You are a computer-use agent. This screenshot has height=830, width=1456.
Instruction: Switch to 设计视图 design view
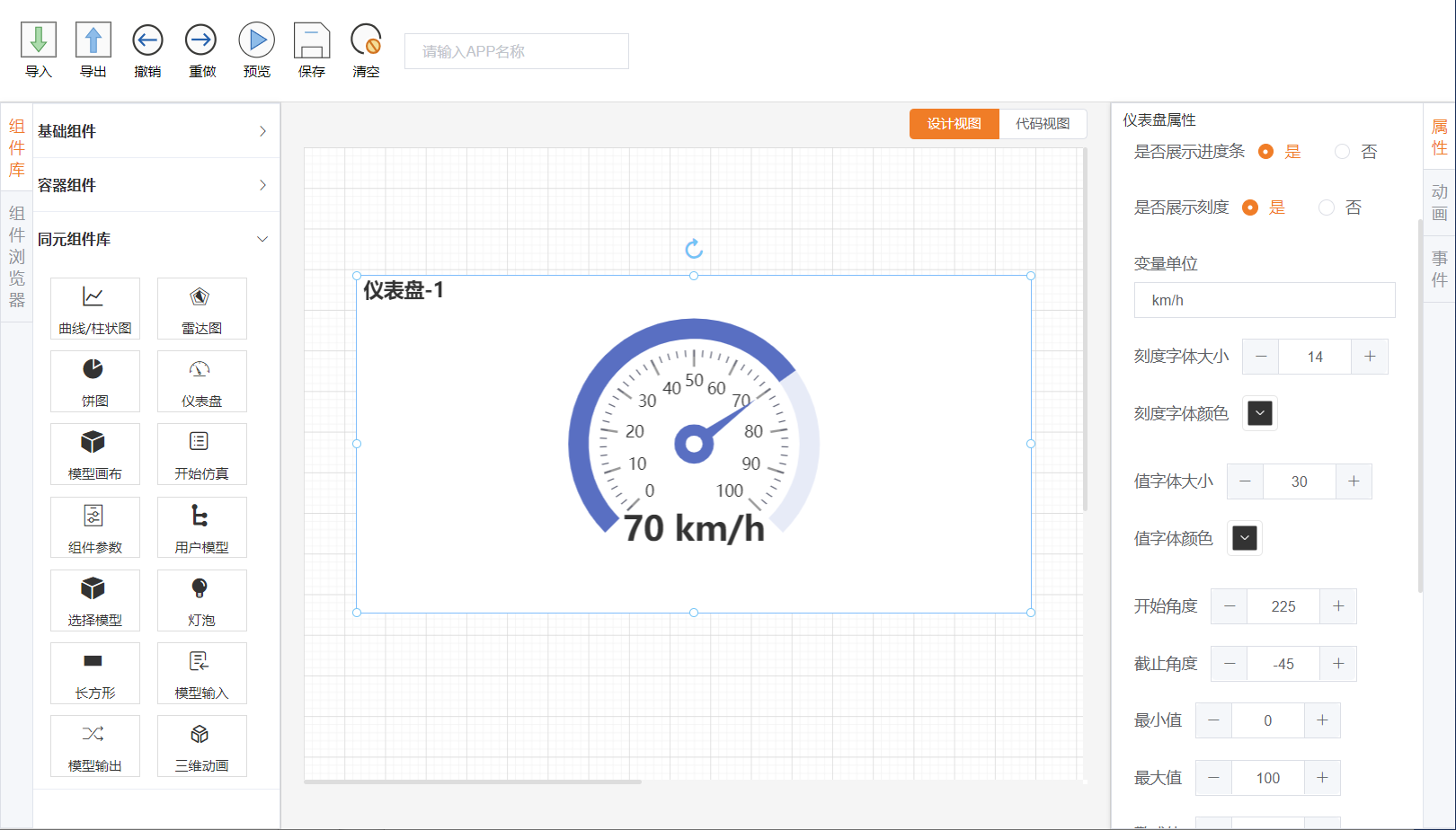click(x=954, y=124)
